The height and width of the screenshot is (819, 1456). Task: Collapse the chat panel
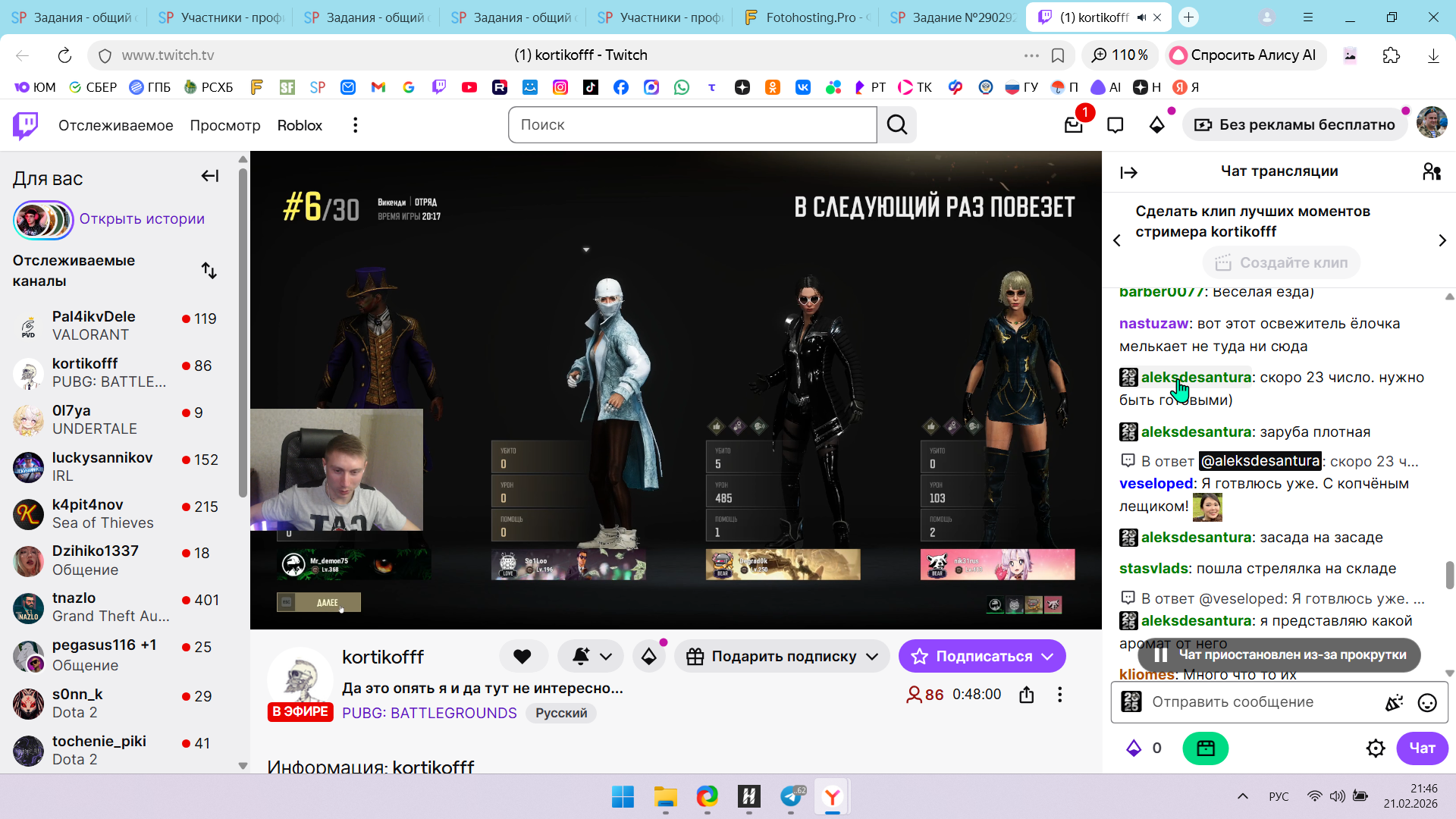pos(1128,173)
